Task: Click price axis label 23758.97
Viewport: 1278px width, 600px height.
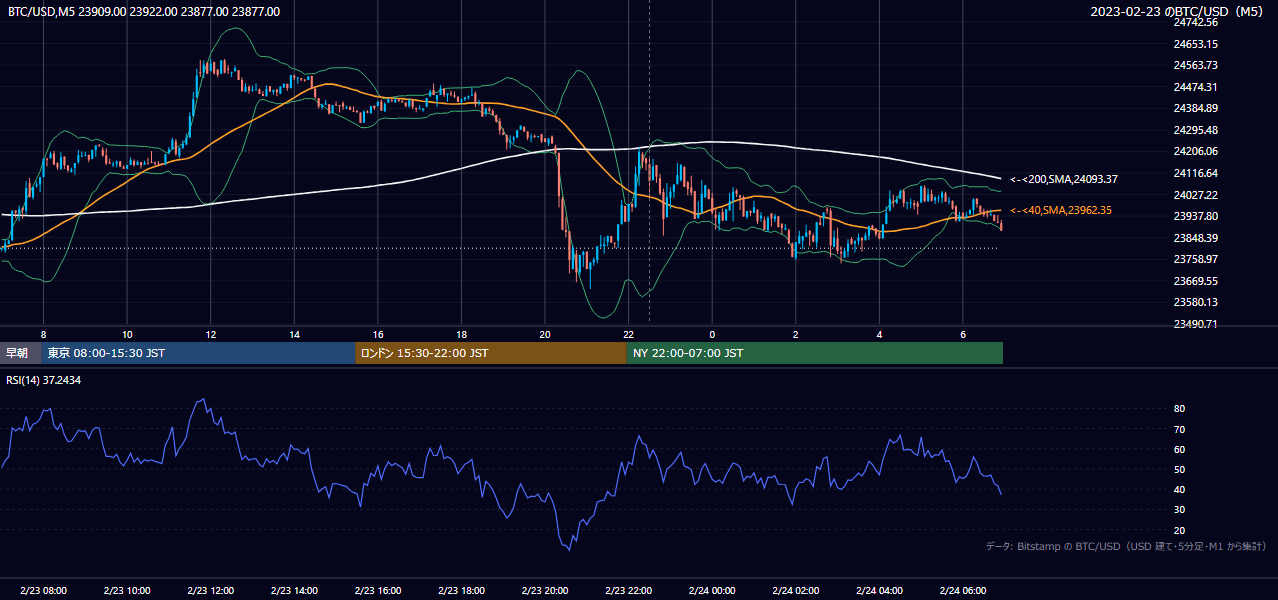Action: (x=1196, y=259)
